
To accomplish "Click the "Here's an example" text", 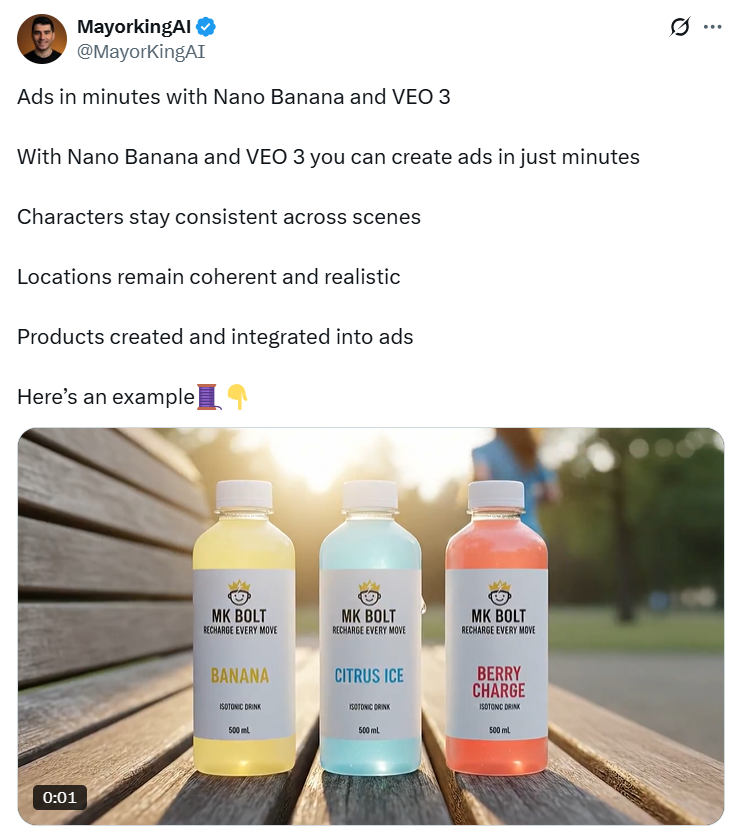I will coord(106,397).
